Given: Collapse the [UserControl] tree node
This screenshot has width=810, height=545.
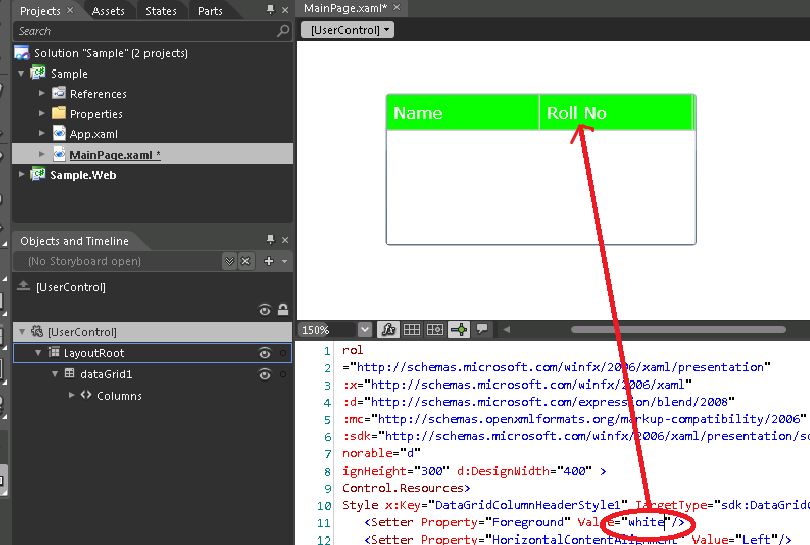Looking at the screenshot, I should coord(22,332).
